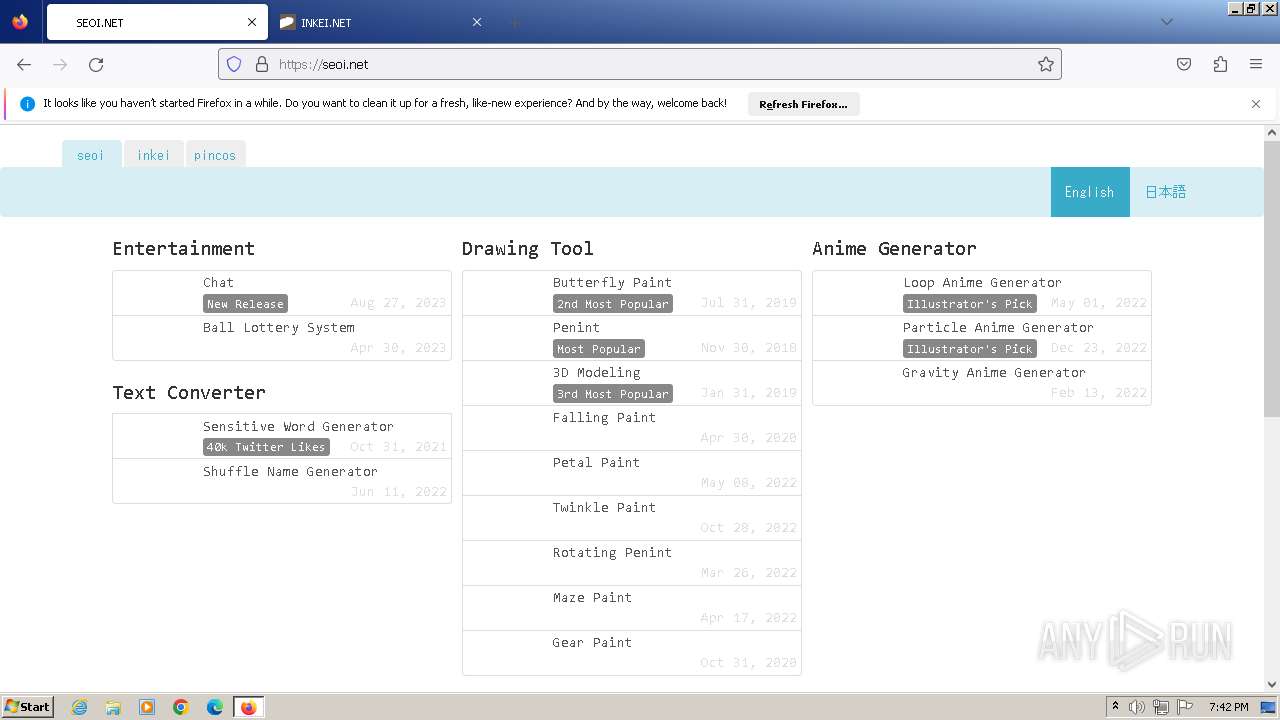Open Ball Lottery System
This screenshot has height=720, width=1280.
pyautogui.click(x=282, y=338)
